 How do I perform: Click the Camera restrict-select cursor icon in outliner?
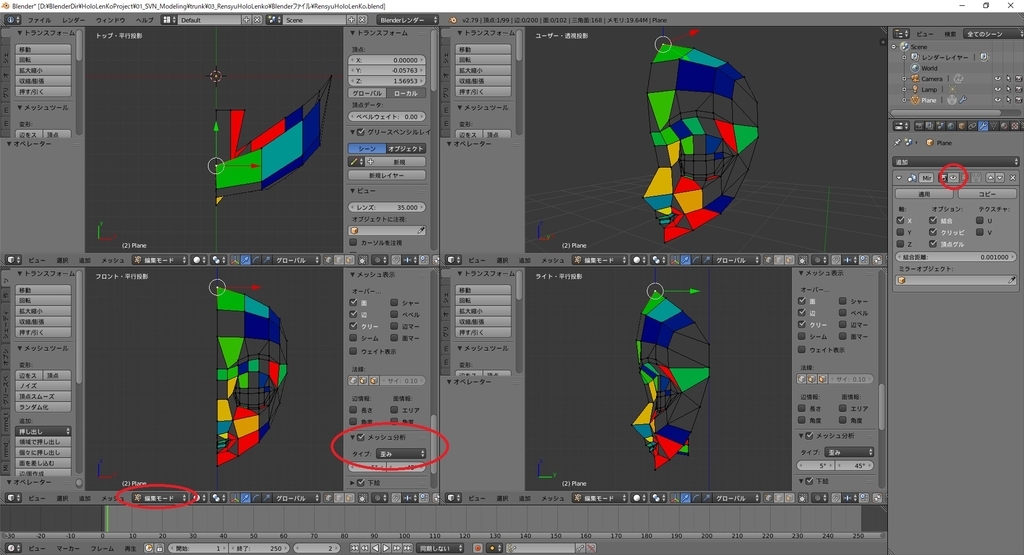pos(1008,79)
